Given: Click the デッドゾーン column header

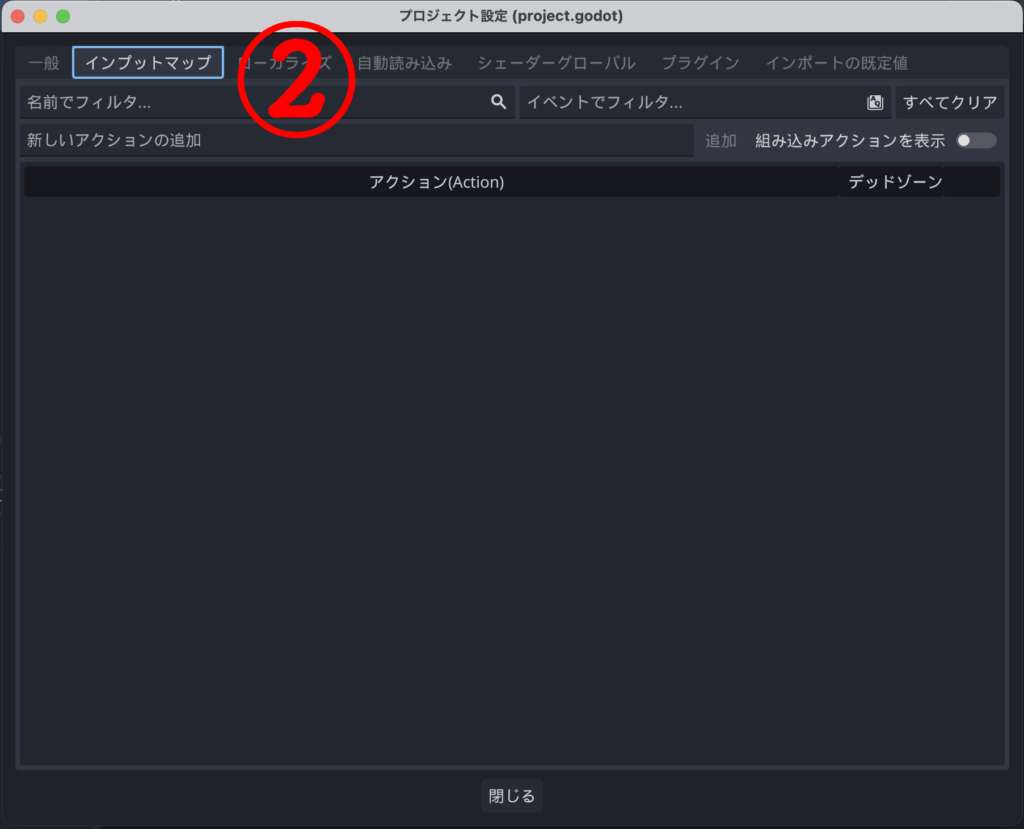Looking at the screenshot, I should click(x=894, y=182).
